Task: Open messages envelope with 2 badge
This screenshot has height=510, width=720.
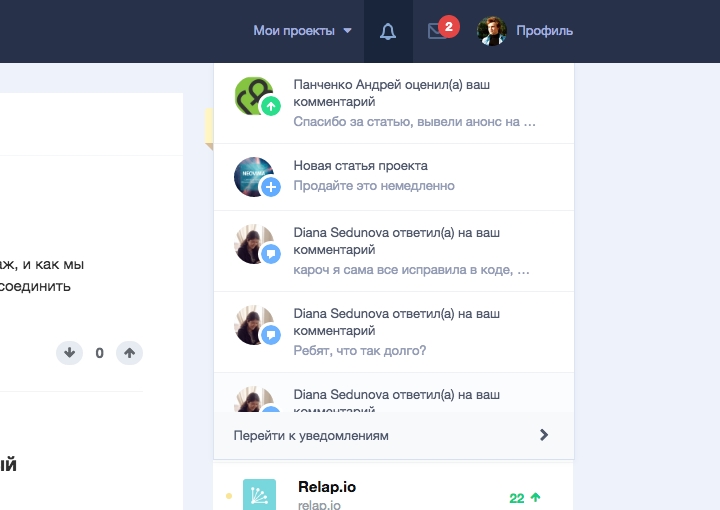Action: click(x=437, y=31)
